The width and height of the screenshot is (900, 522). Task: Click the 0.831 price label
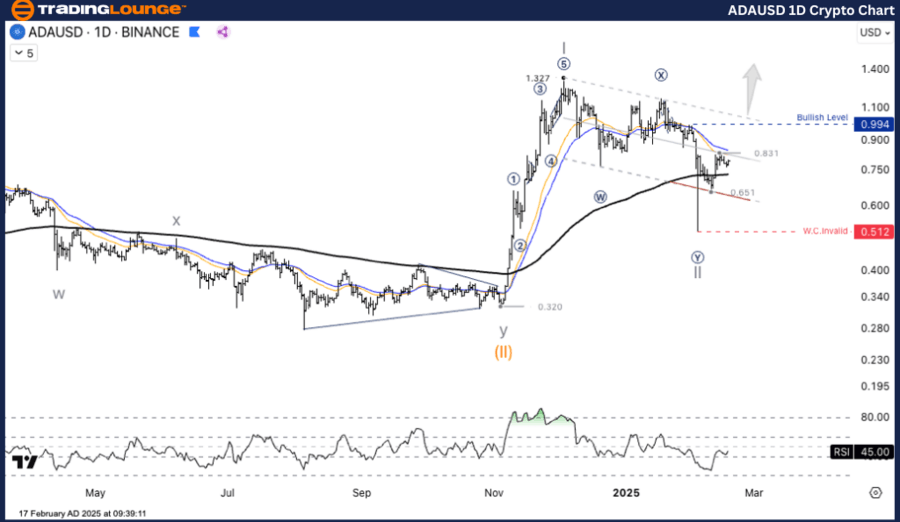pyautogui.click(x=766, y=153)
